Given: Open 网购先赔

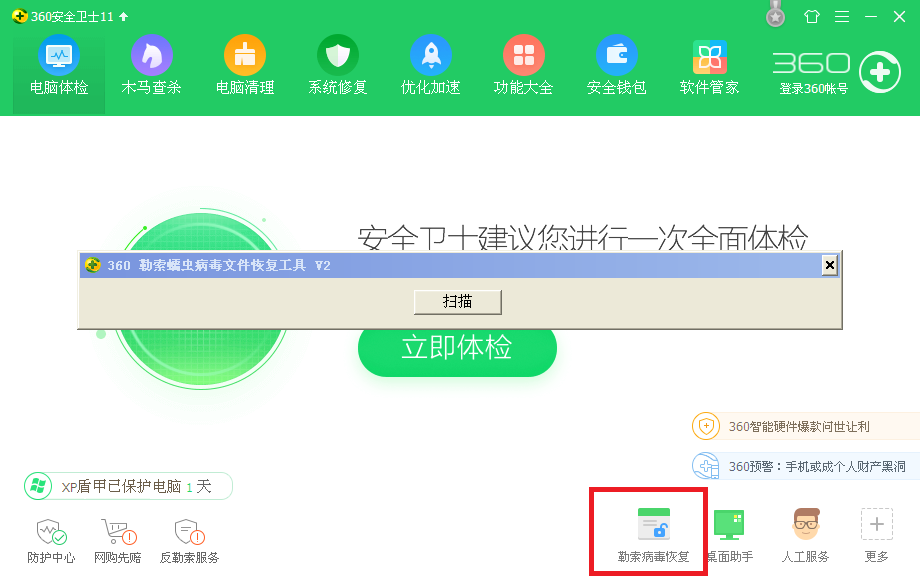Looking at the screenshot, I should (117, 541).
